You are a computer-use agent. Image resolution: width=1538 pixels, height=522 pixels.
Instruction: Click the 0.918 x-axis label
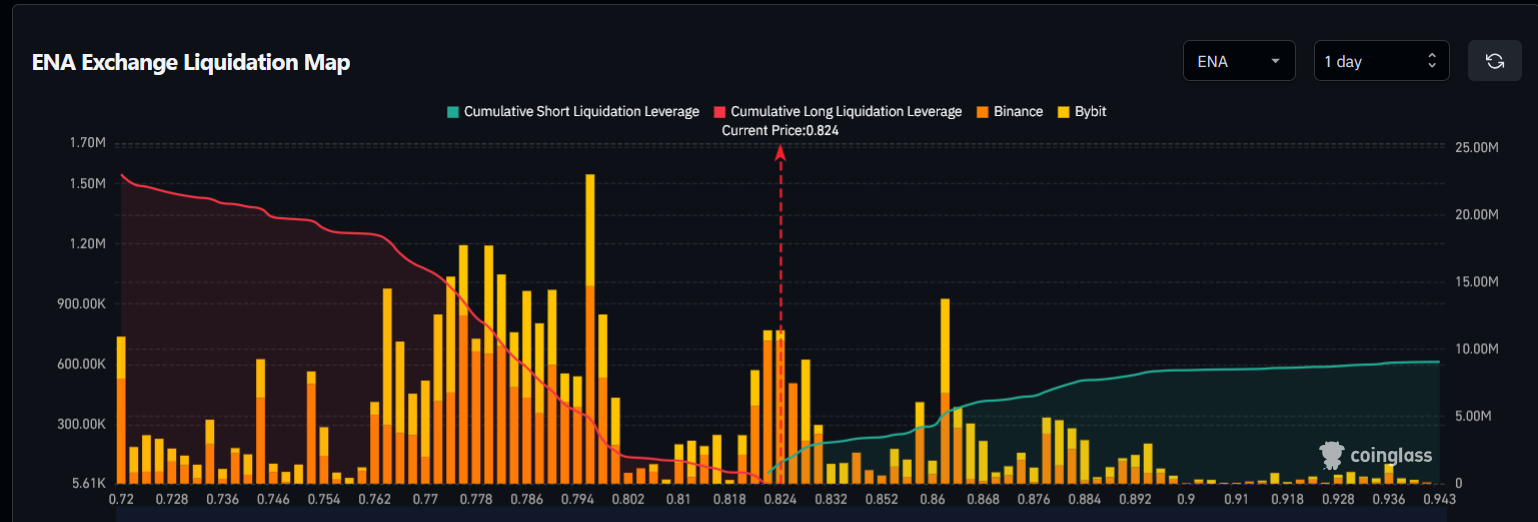pyautogui.click(x=1287, y=498)
